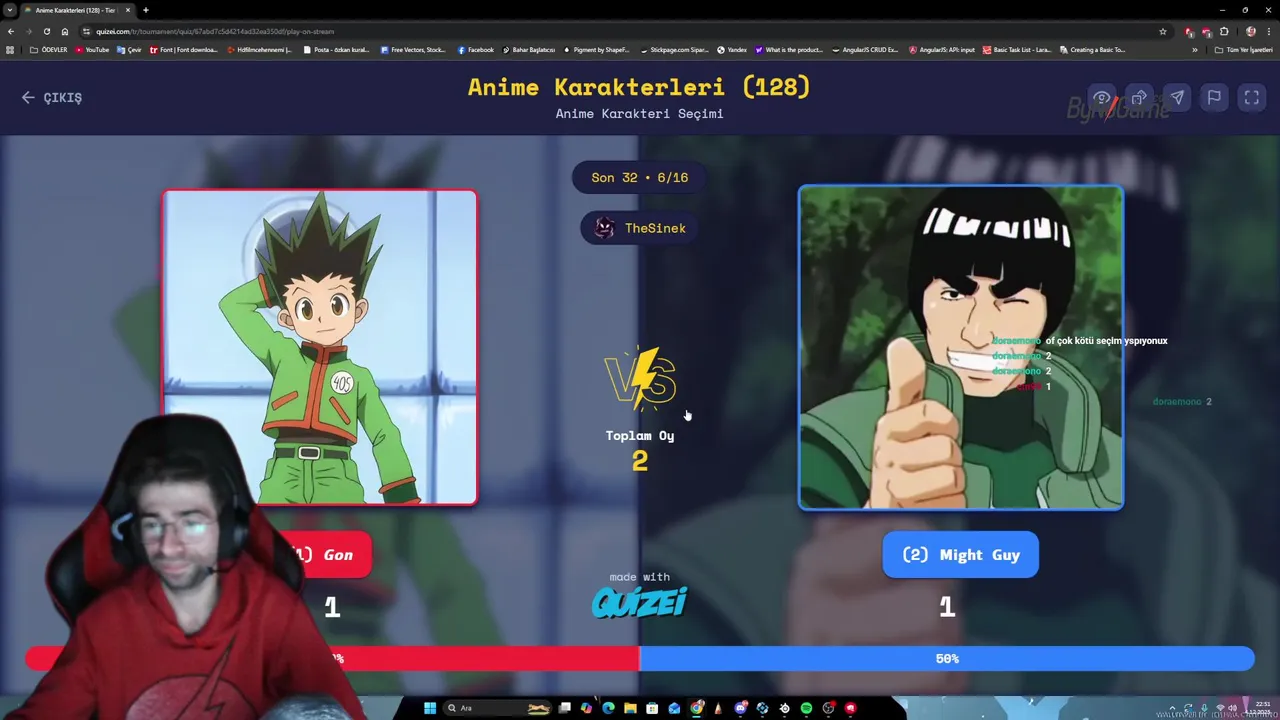
Task: Open the tab search dropdown arrow
Action: [x=9, y=10]
